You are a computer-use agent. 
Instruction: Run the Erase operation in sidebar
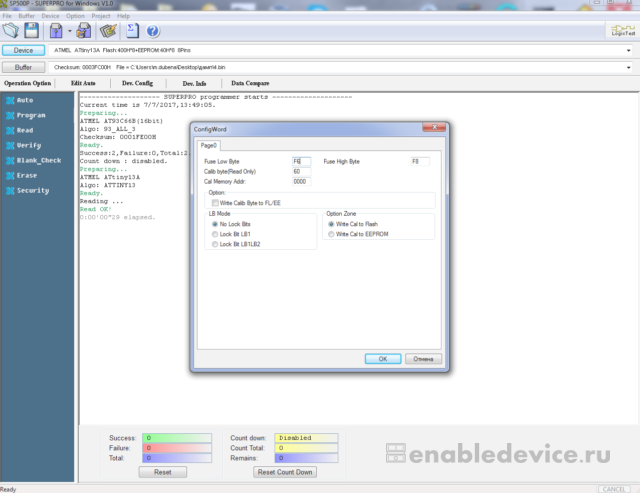point(22,175)
